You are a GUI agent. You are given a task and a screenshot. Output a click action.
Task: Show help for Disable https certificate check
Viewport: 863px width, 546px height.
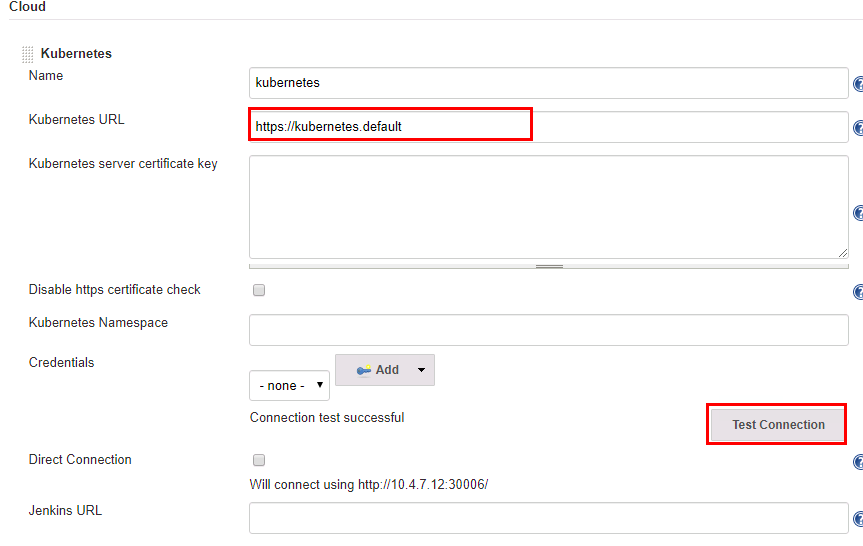point(858,292)
